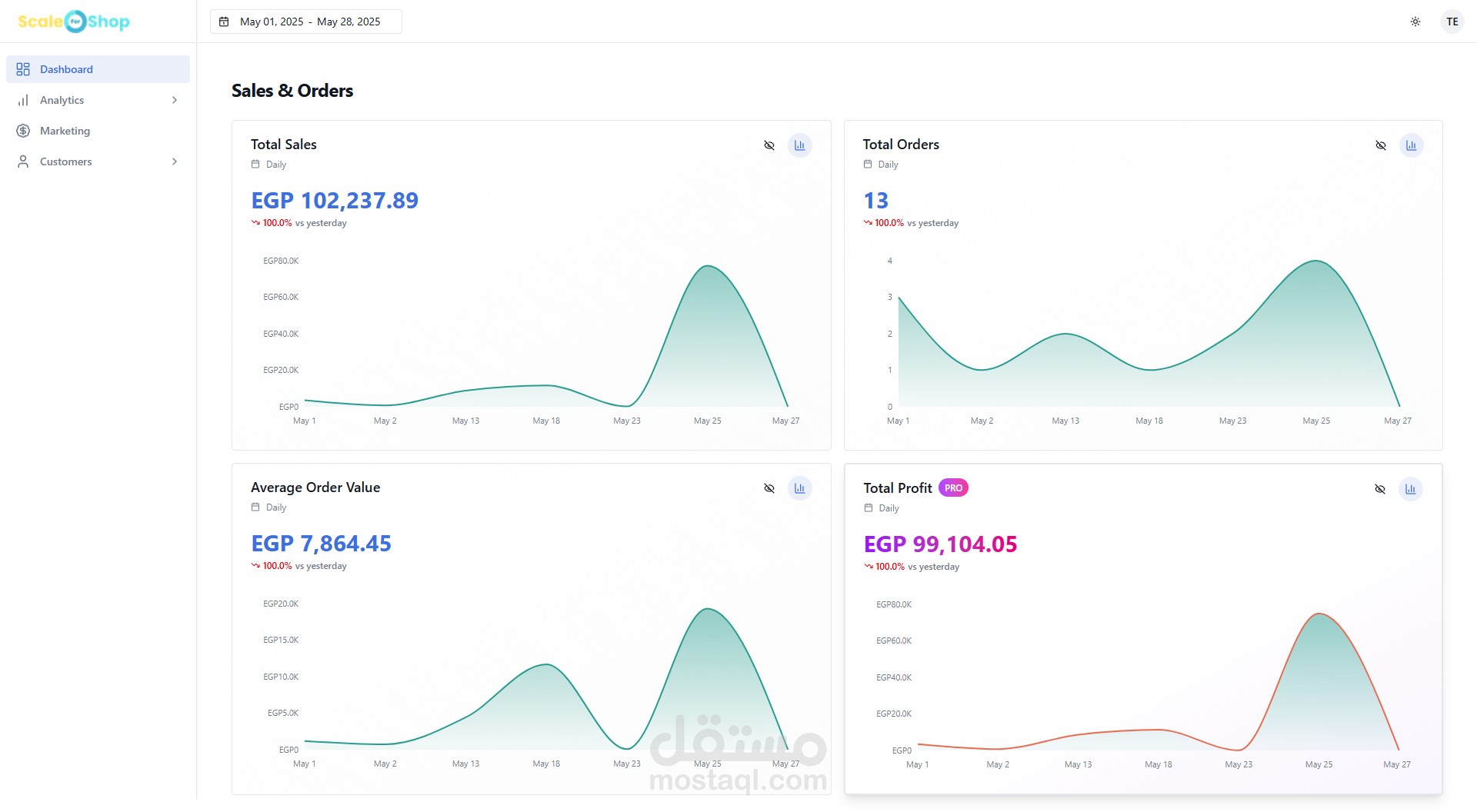
Task: Hide the Total Sales card values
Action: pos(769,145)
